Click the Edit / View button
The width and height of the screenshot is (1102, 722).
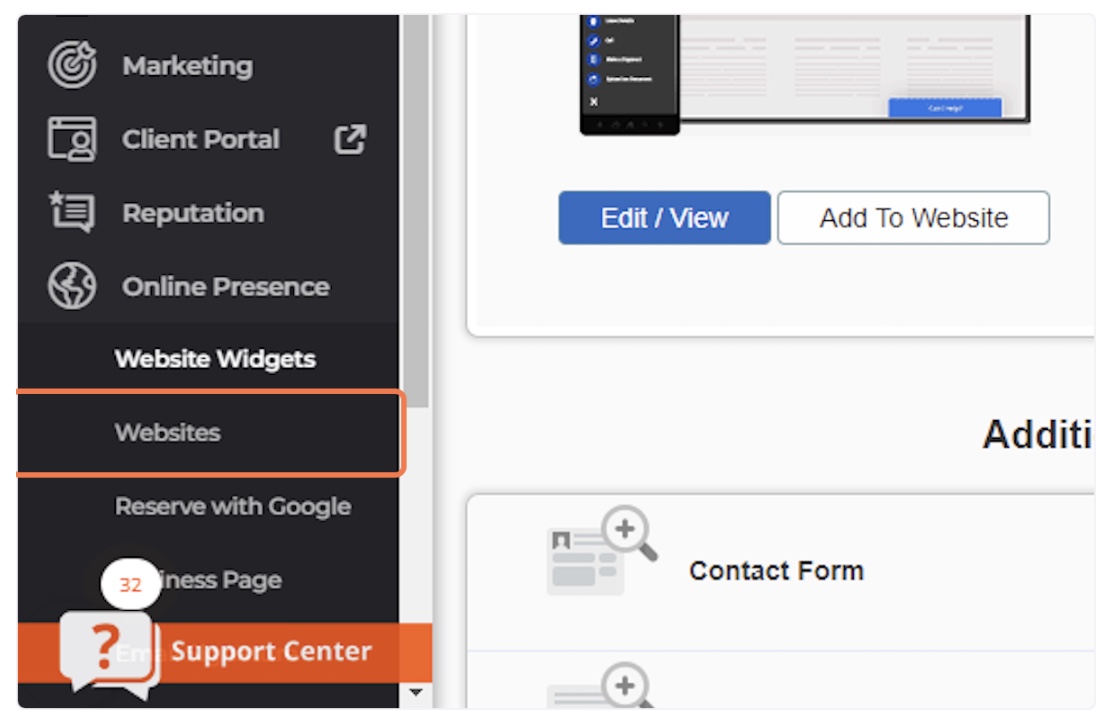pyautogui.click(x=664, y=218)
